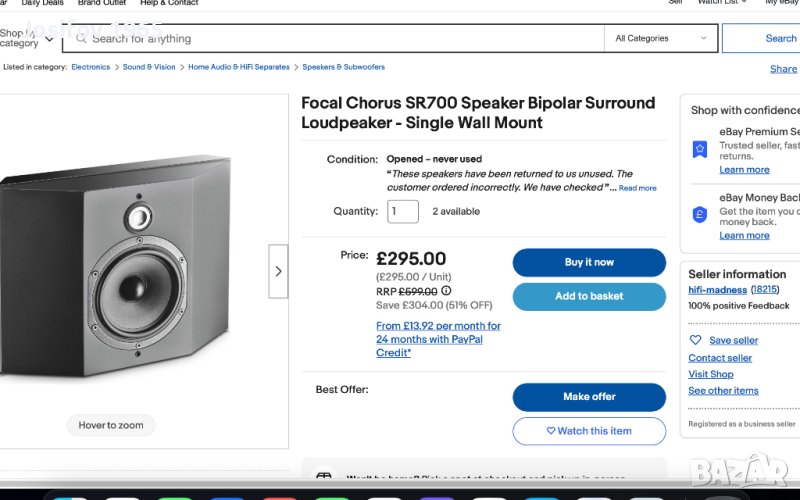800x500 pixels.
Task: Open the All Categories dropdown
Action: click(660, 38)
